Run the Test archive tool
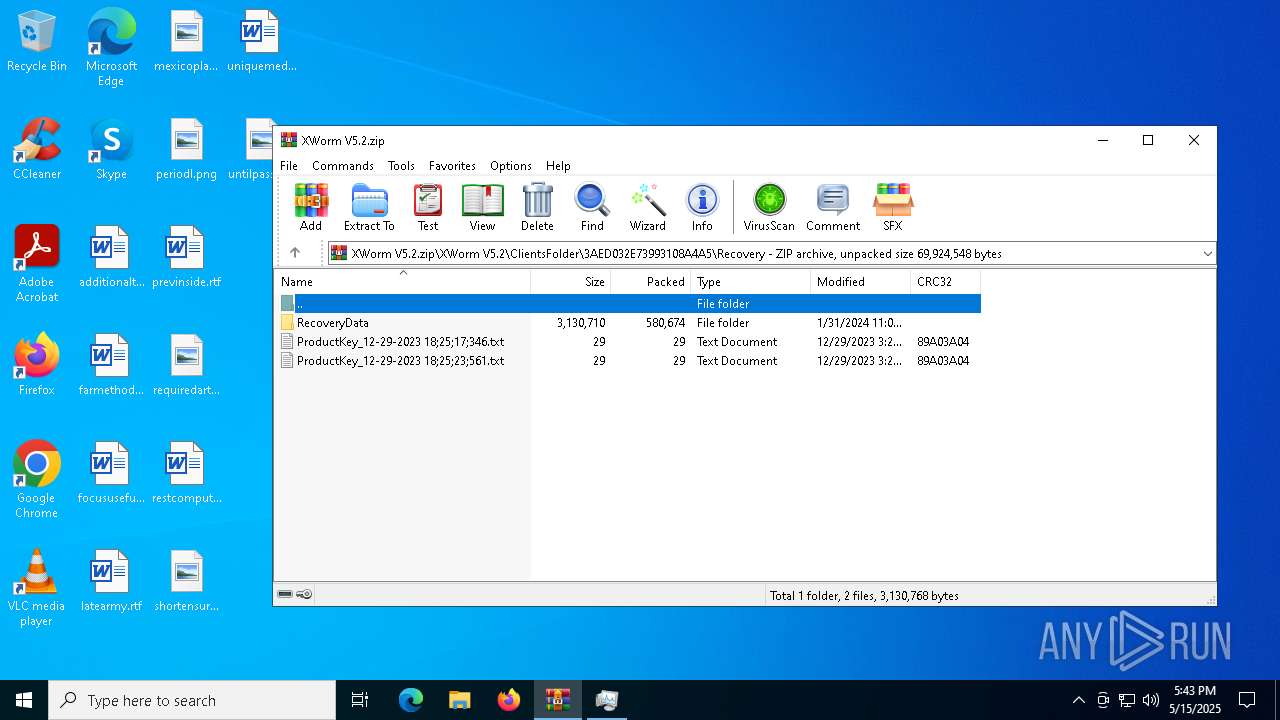This screenshot has width=1280, height=720. click(428, 207)
